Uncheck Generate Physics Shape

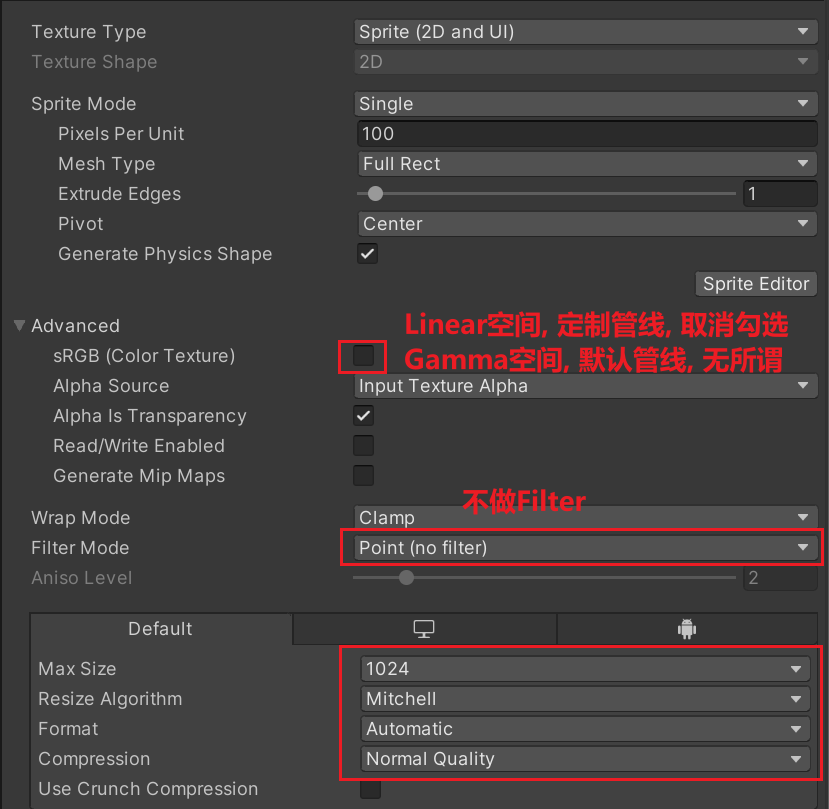tap(367, 254)
